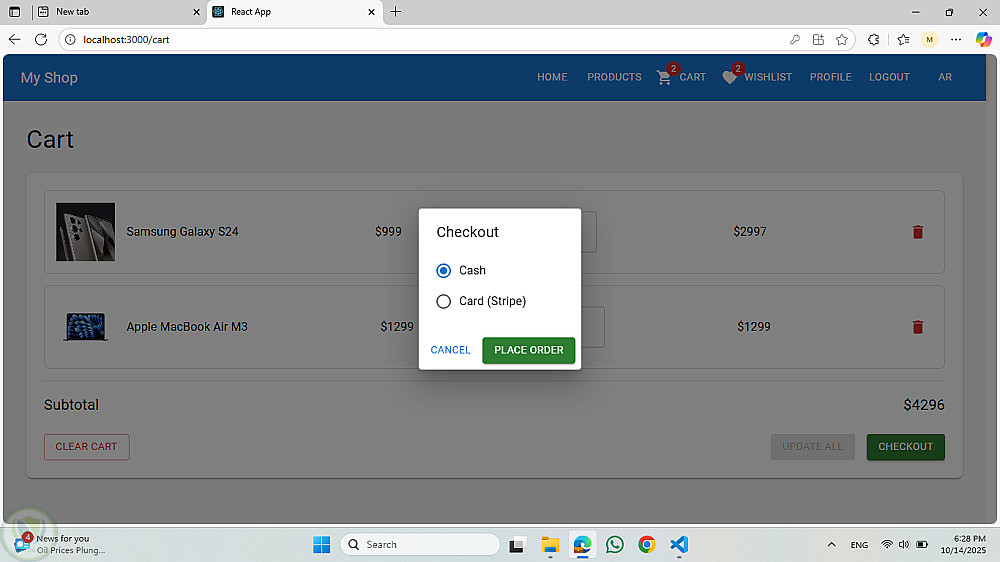Open the wishlist heart icon
This screenshot has width=1000, height=562.
730,77
